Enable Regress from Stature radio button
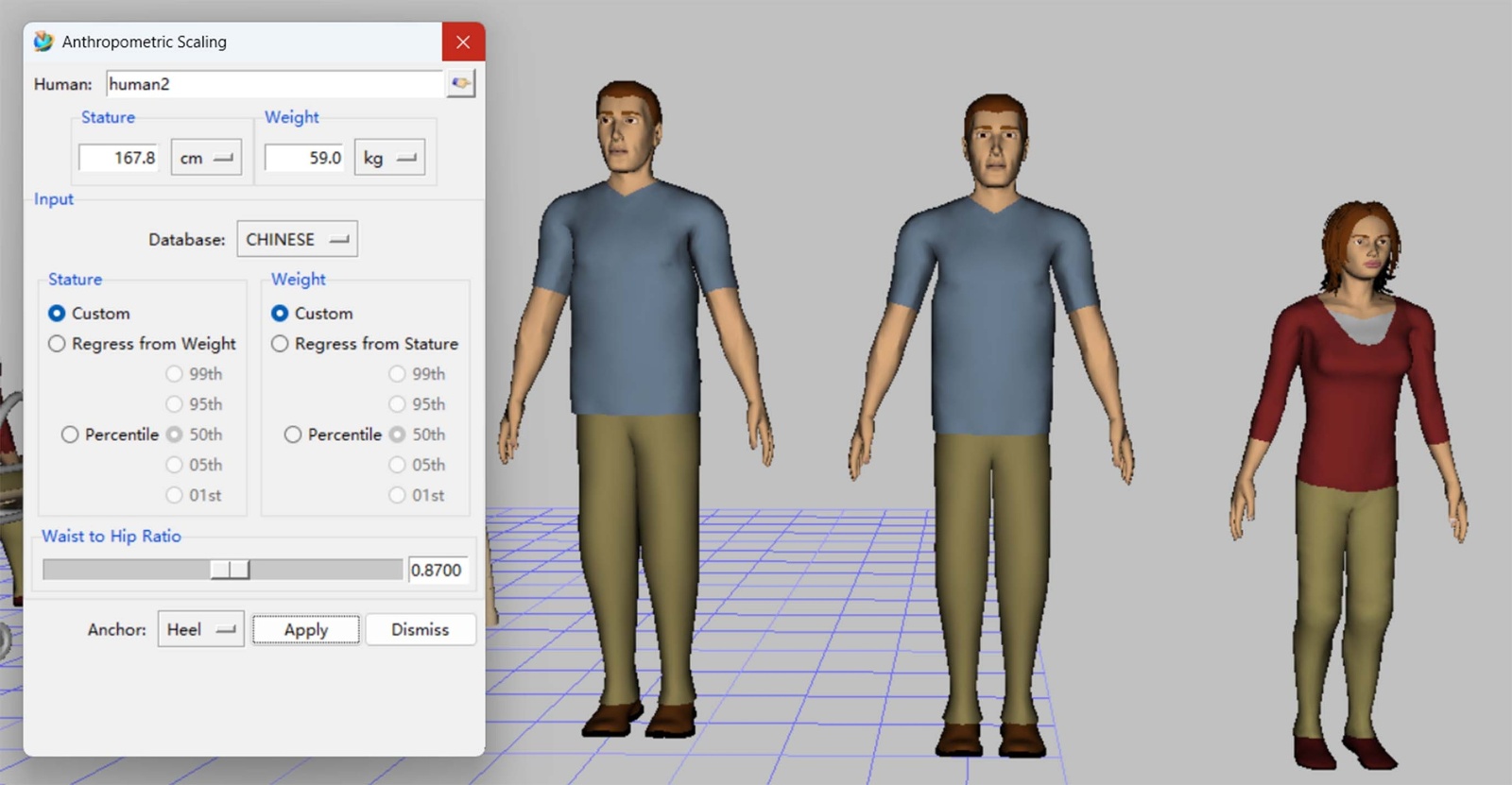Viewport: 1512px width, 785px height. pyautogui.click(x=280, y=344)
